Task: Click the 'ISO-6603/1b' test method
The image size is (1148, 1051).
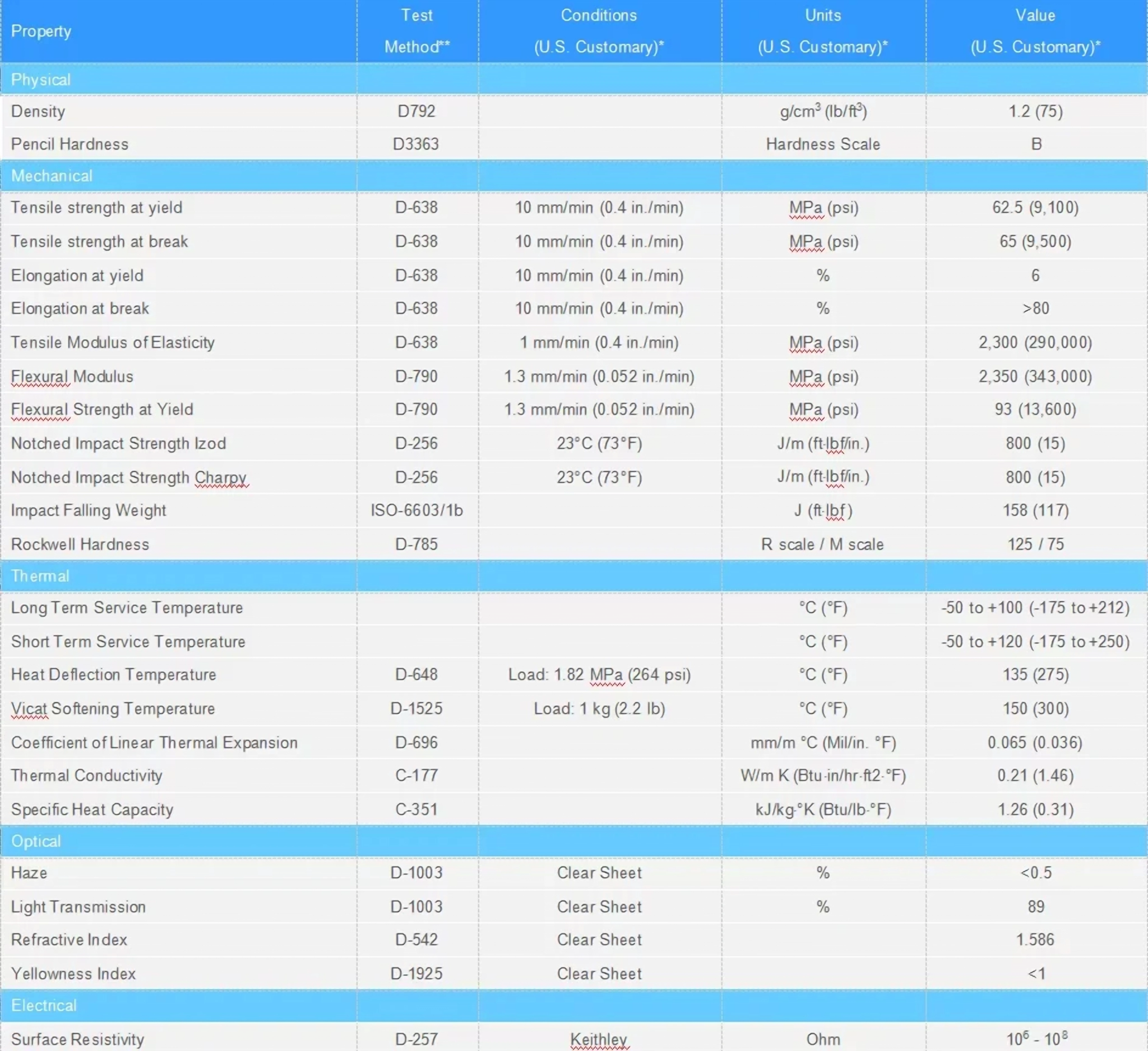Action: tap(417, 511)
